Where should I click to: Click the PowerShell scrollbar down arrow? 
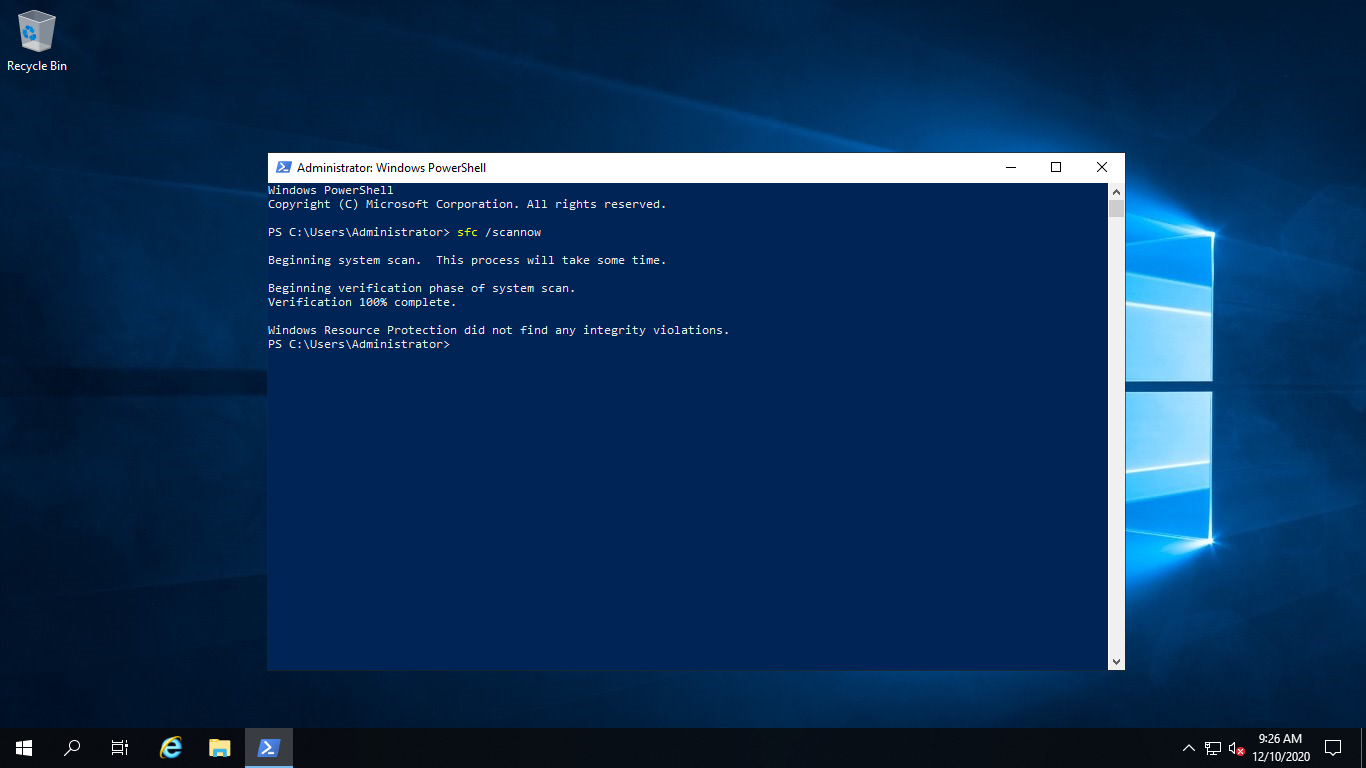(1116, 661)
